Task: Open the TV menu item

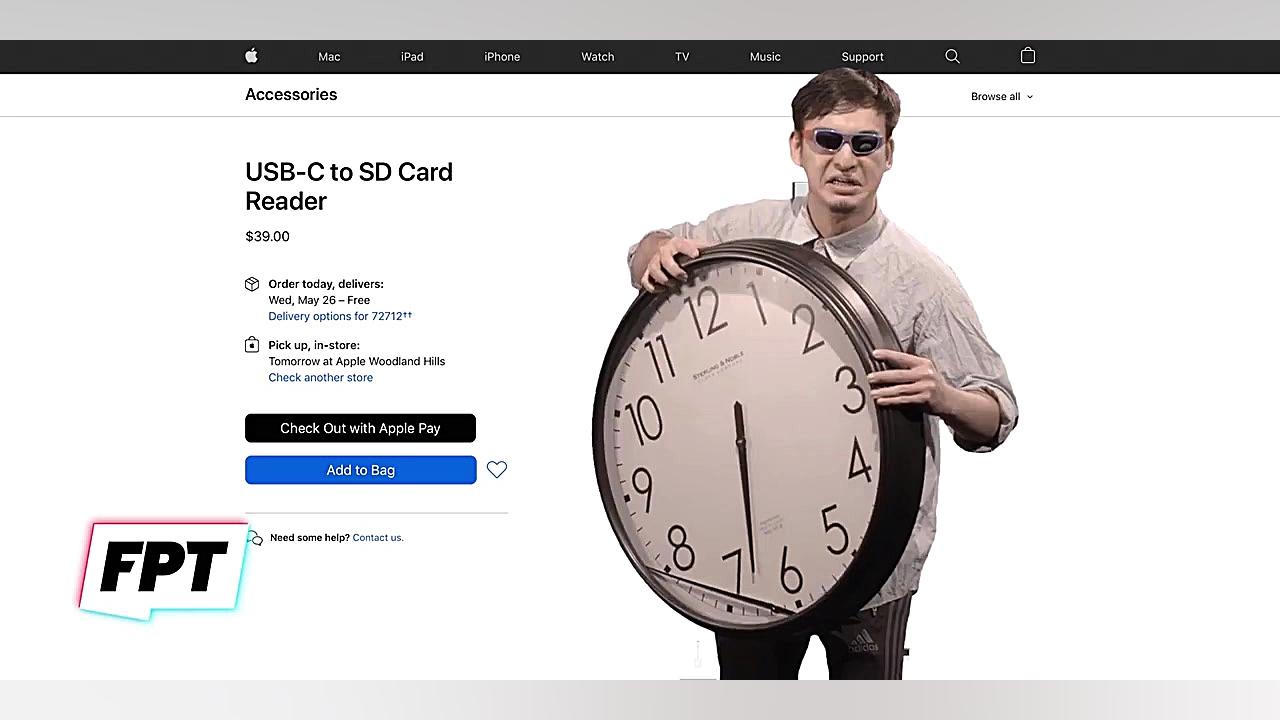Action: tap(682, 57)
